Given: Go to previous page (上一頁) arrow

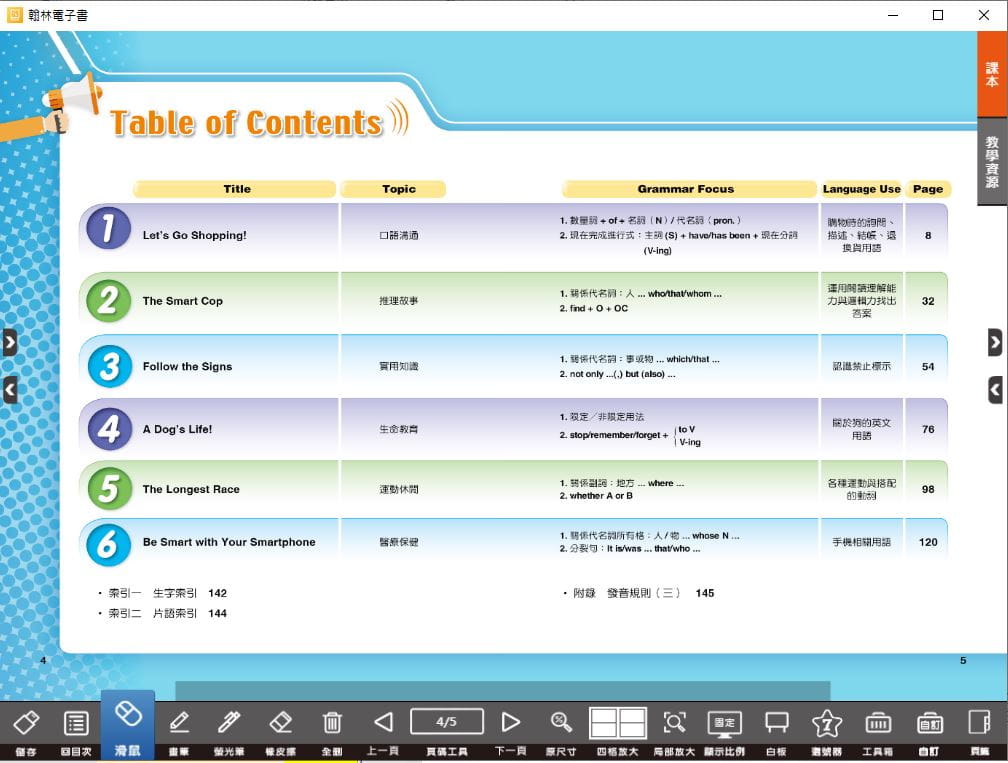Looking at the screenshot, I should 383,722.
